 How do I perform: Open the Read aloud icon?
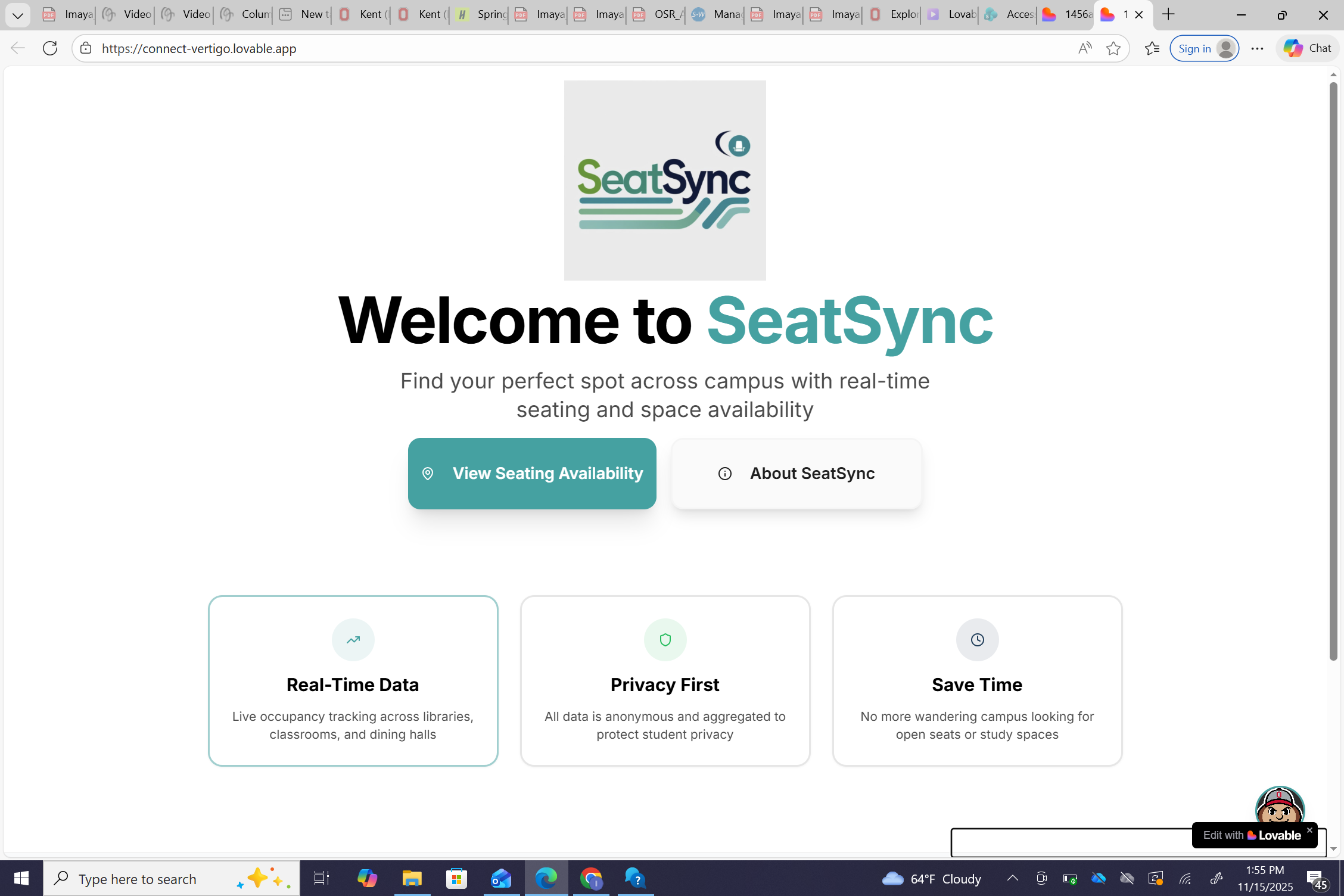(x=1084, y=48)
